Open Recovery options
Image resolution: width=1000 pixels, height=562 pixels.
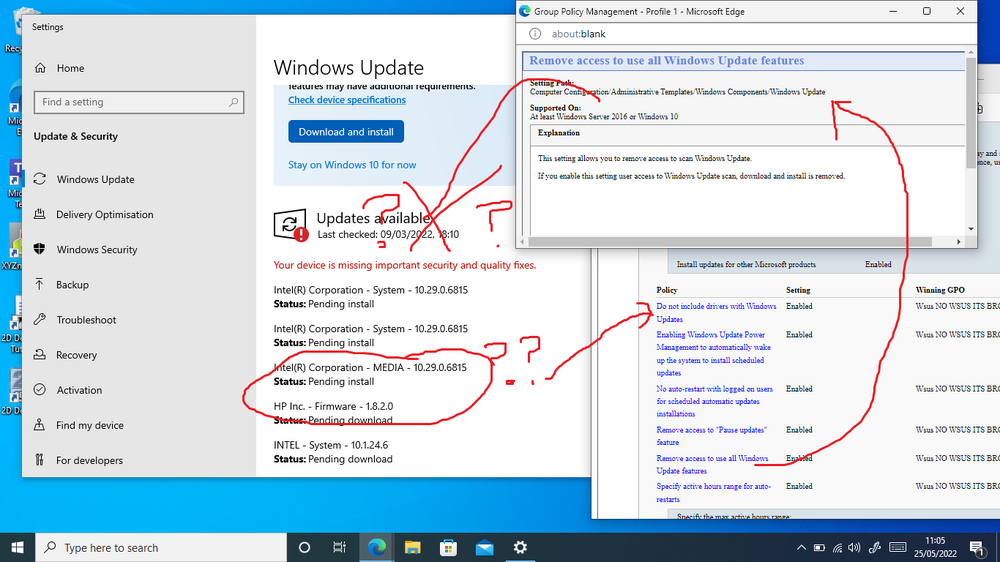[76, 355]
